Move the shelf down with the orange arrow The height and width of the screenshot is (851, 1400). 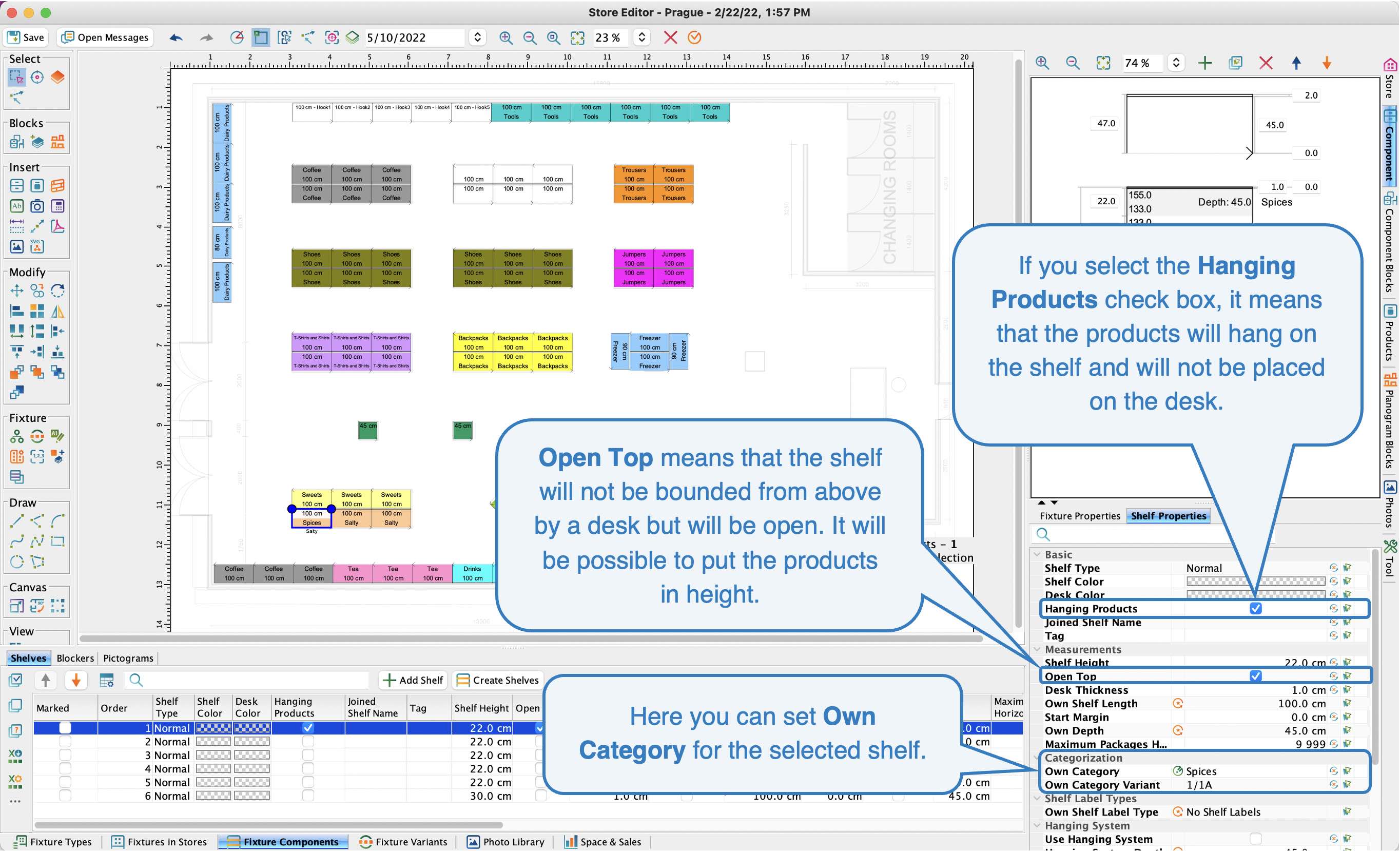pos(1327,63)
